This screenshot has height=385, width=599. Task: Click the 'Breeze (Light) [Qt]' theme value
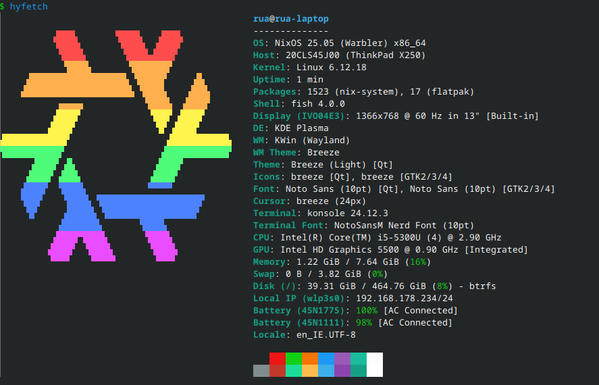pyautogui.click(x=342, y=165)
